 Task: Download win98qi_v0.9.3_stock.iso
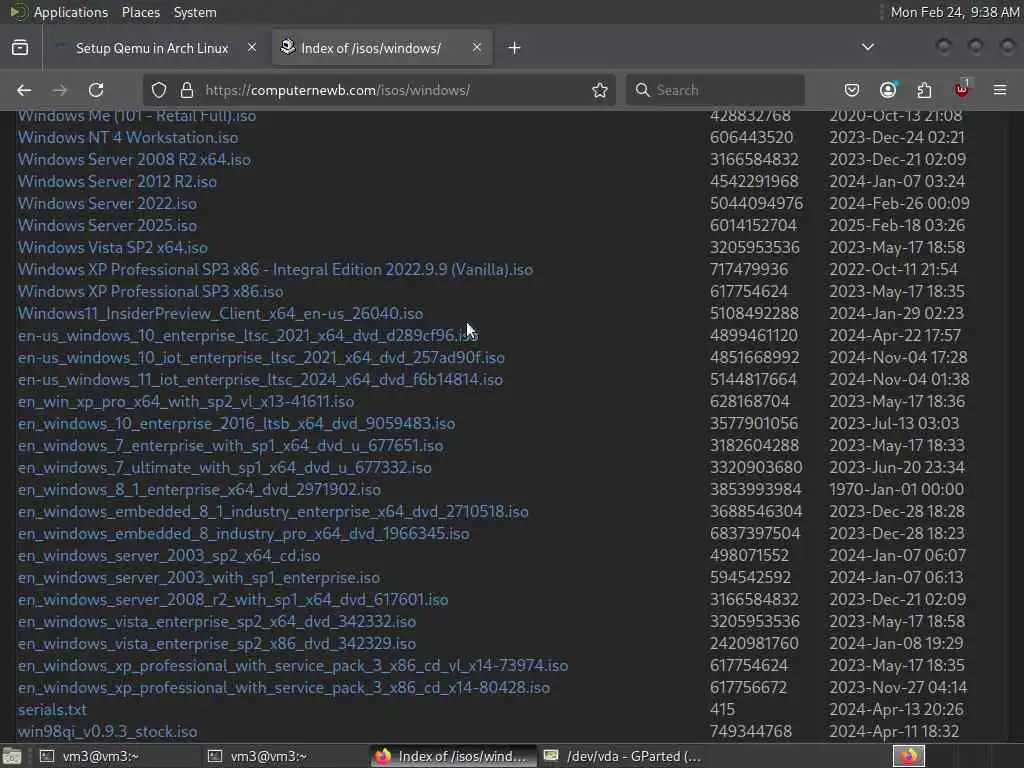pyautogui.click(x=107, y=732)
